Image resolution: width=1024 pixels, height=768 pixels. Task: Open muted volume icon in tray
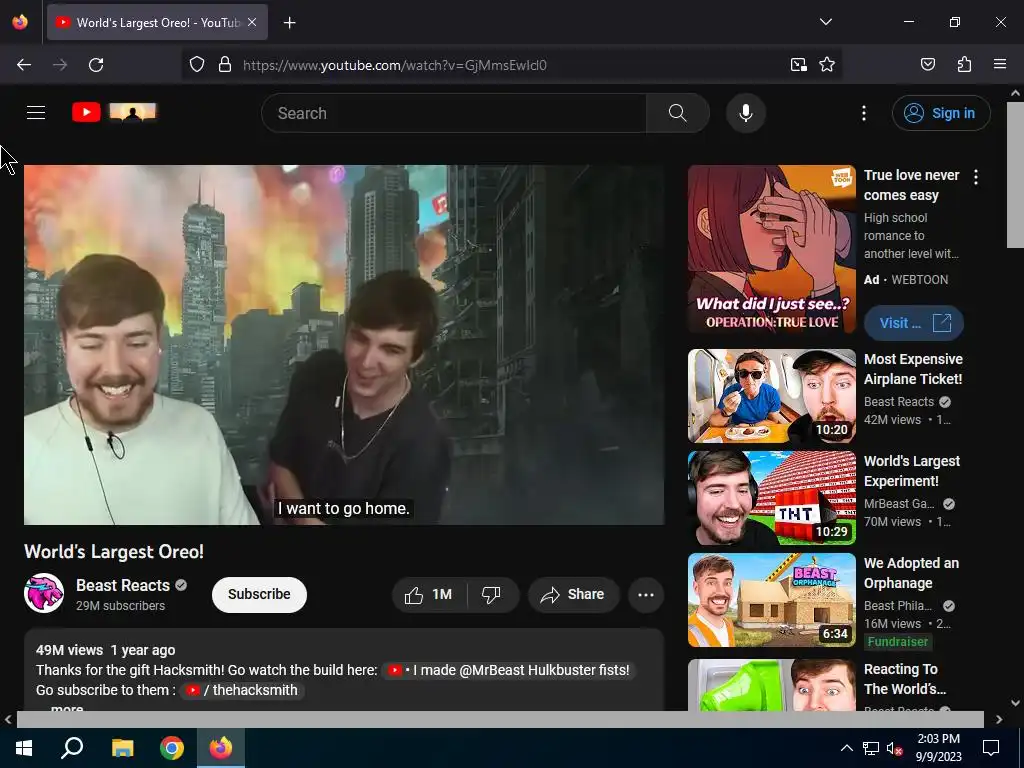pos(894,748)
